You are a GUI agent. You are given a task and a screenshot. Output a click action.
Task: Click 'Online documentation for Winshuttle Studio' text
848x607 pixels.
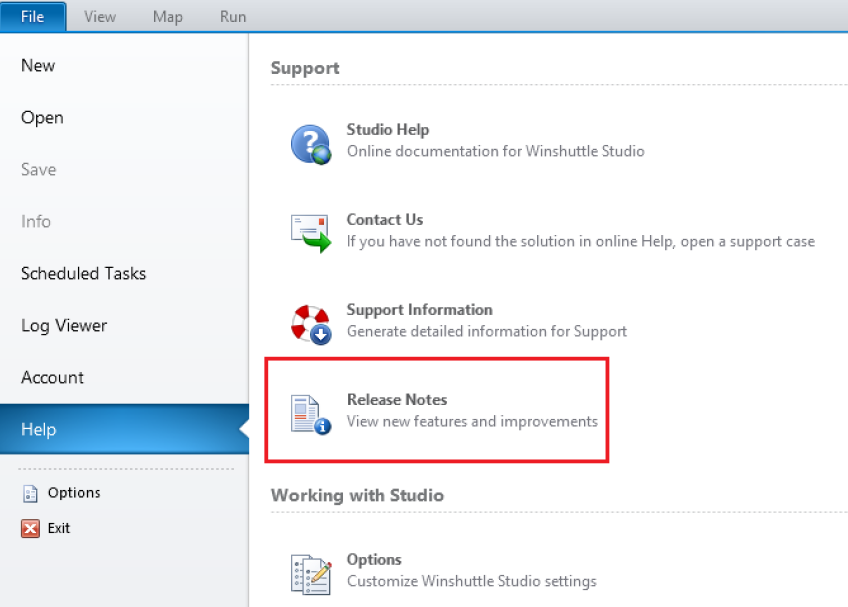pyautogui.click(x=495, y=151)
